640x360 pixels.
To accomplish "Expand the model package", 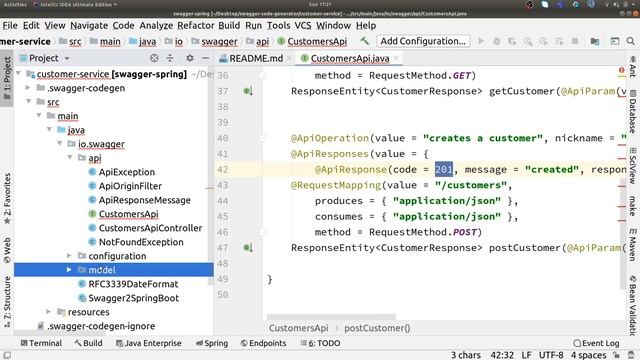I will tap(69, 270).
